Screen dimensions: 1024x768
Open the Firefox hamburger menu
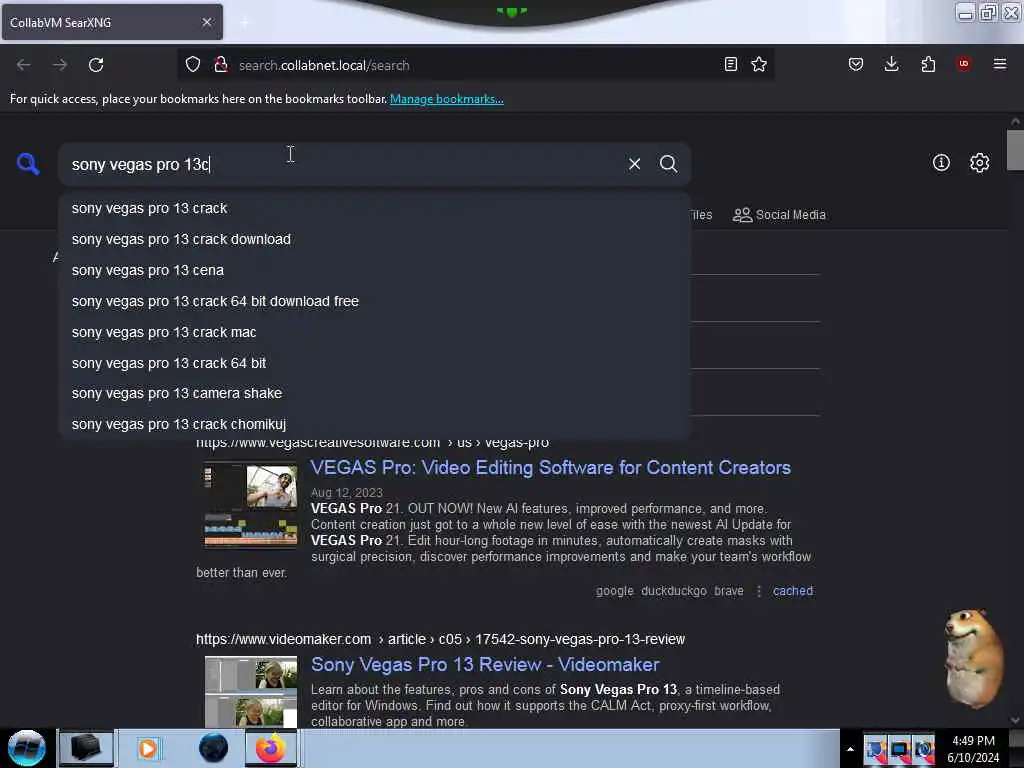[1000, 64]
